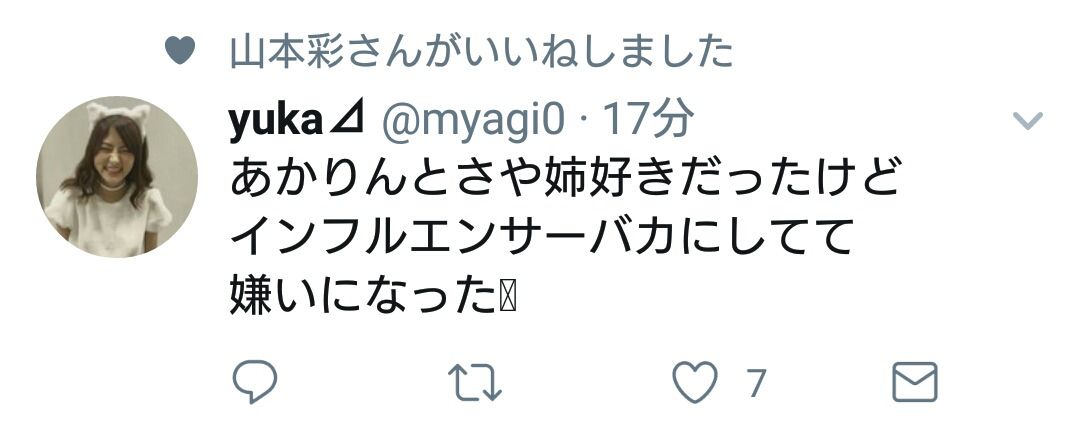Click the tweet line starting あかりんとさや姉

(x=565, y=179)
